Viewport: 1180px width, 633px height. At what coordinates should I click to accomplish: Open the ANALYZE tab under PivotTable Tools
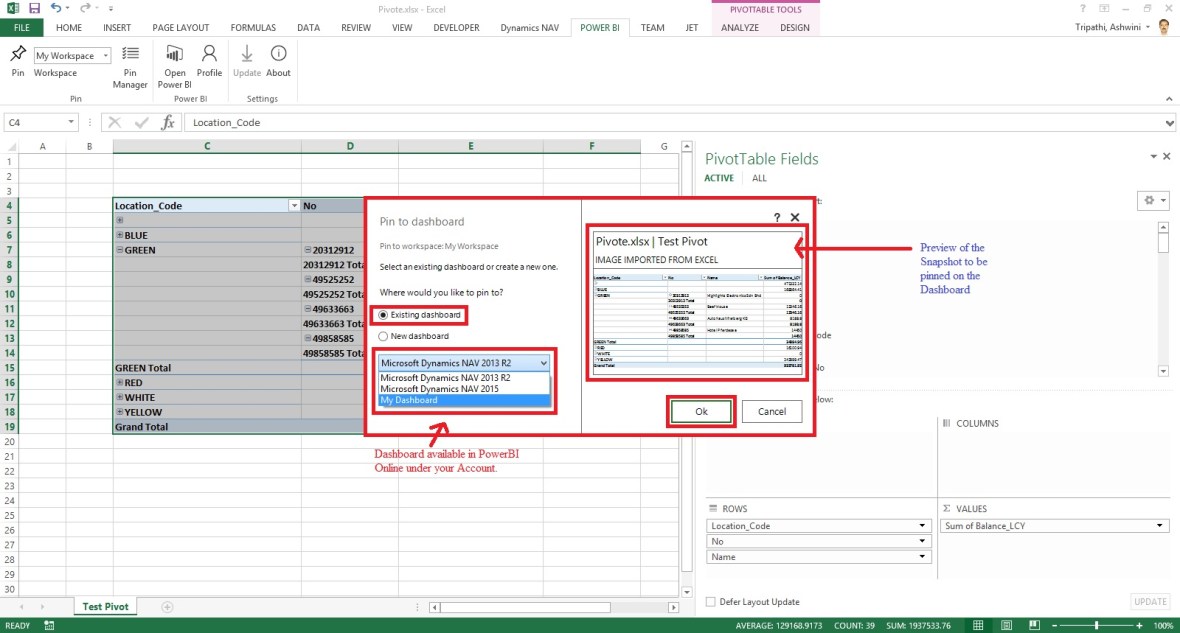tap(739, 27)
